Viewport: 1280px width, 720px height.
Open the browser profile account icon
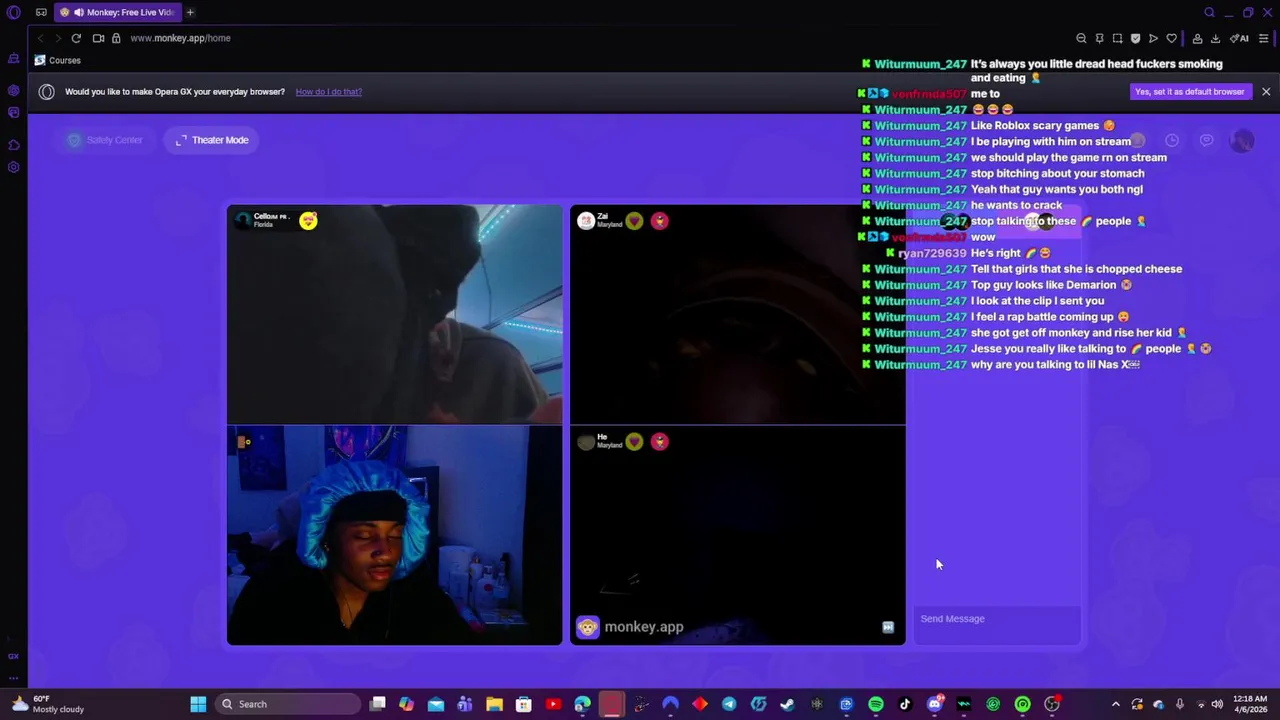[x=1197, y=38]
